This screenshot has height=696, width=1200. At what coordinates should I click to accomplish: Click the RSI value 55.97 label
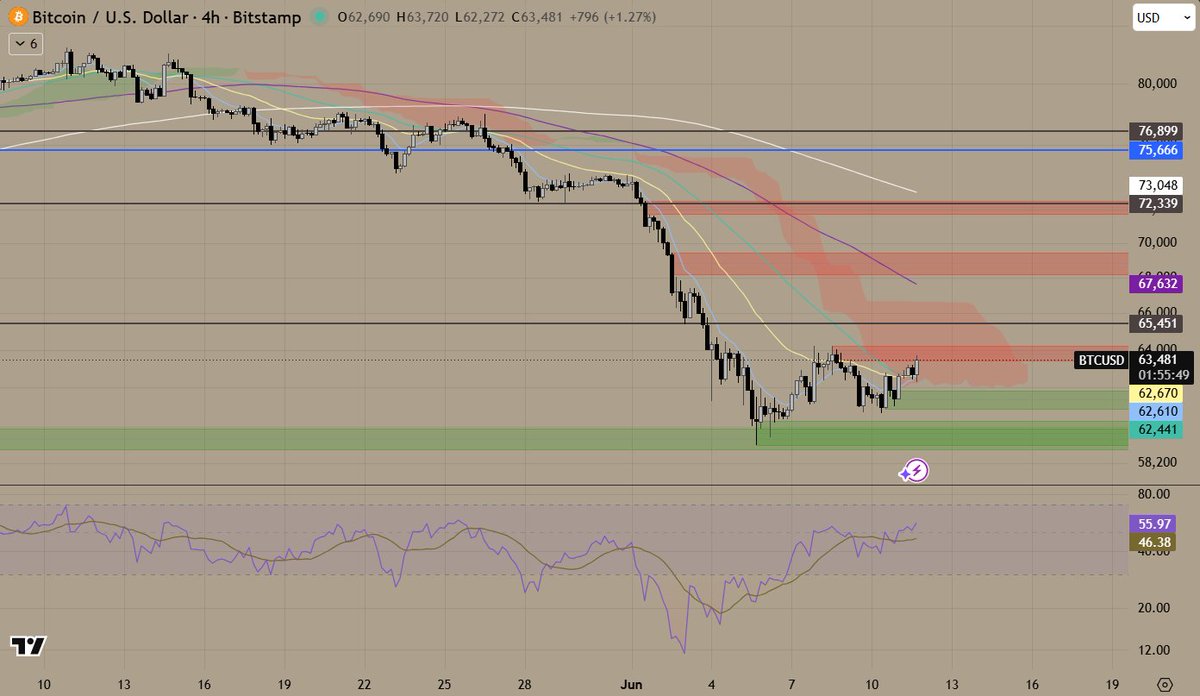tap(1154, 524)
